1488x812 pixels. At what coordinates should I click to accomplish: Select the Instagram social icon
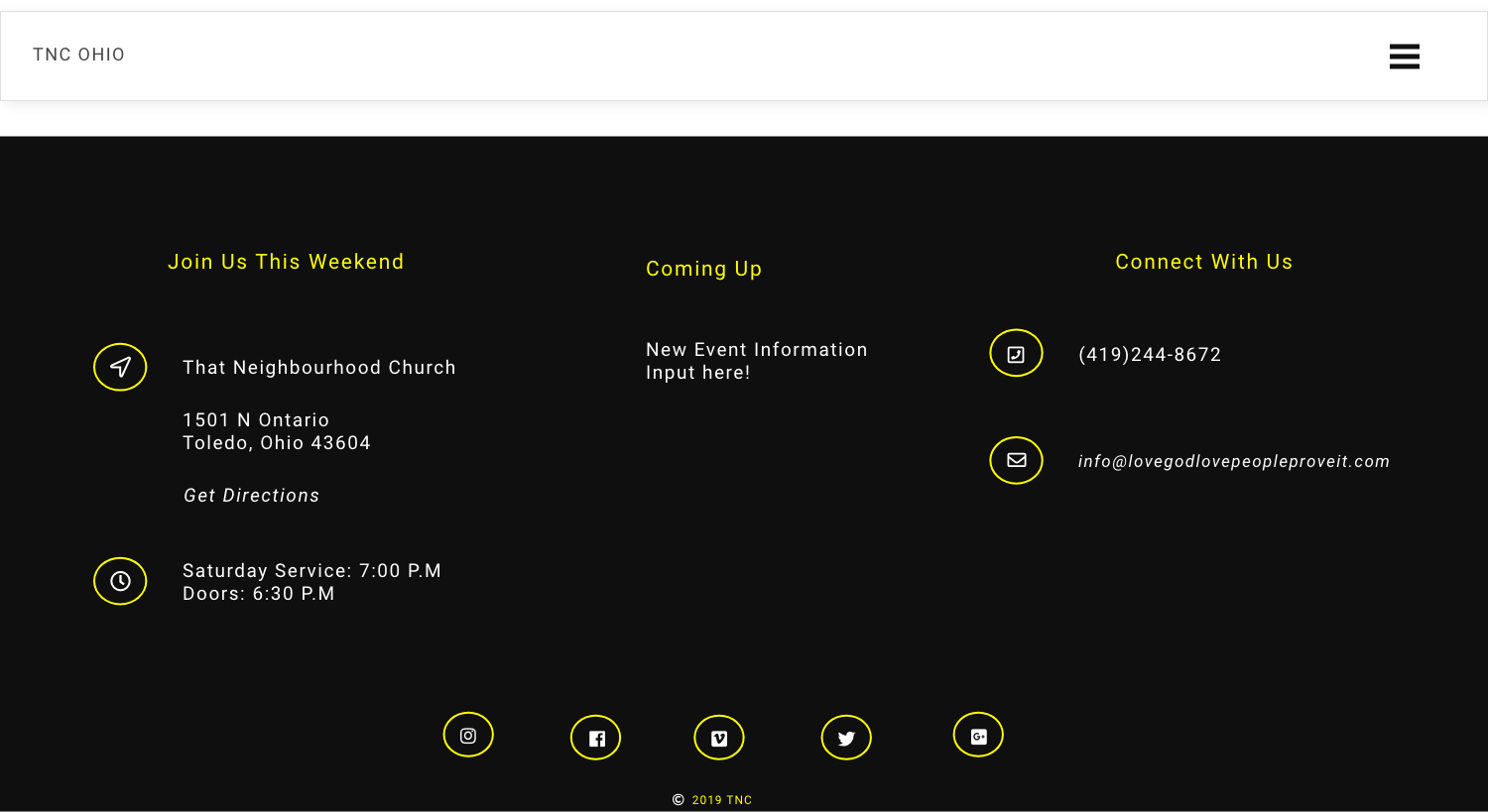(468, 735)
